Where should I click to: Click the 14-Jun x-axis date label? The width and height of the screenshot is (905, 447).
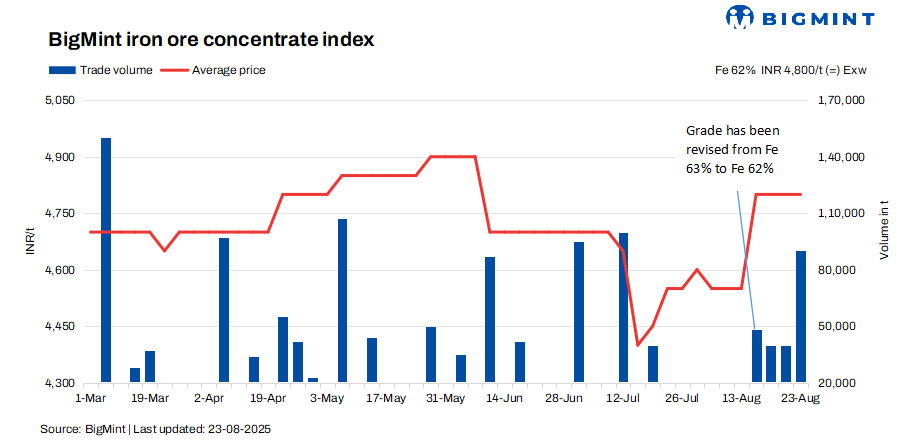pos(504,398)
